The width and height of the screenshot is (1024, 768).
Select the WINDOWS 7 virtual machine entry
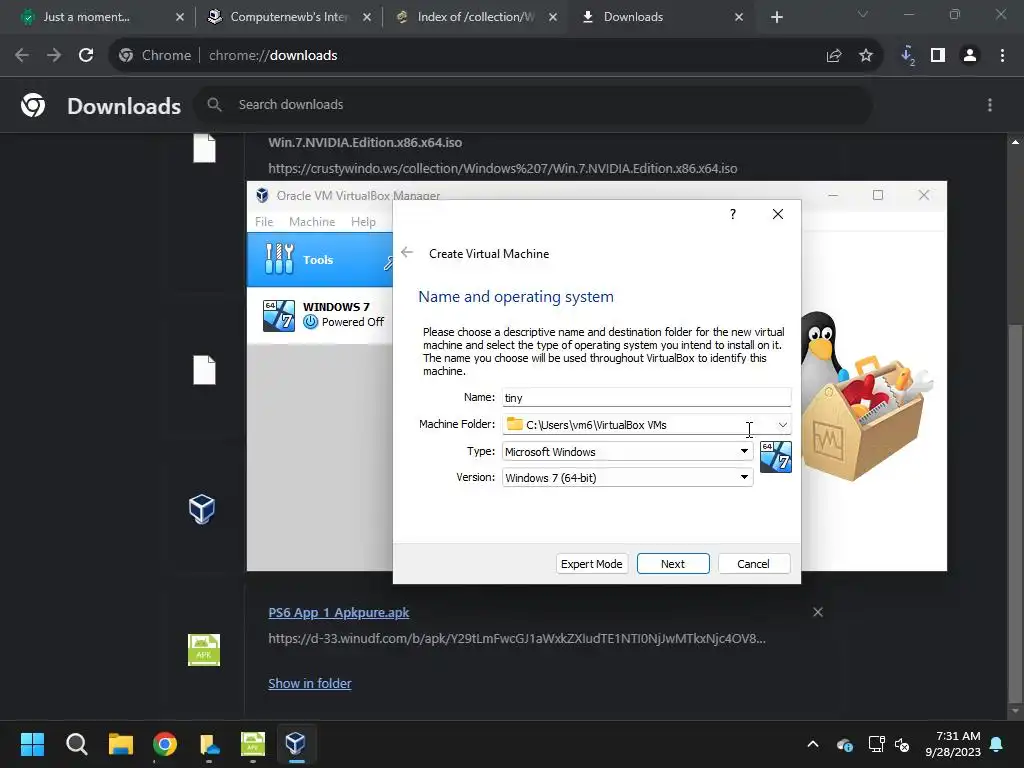[x=320, y=315]
